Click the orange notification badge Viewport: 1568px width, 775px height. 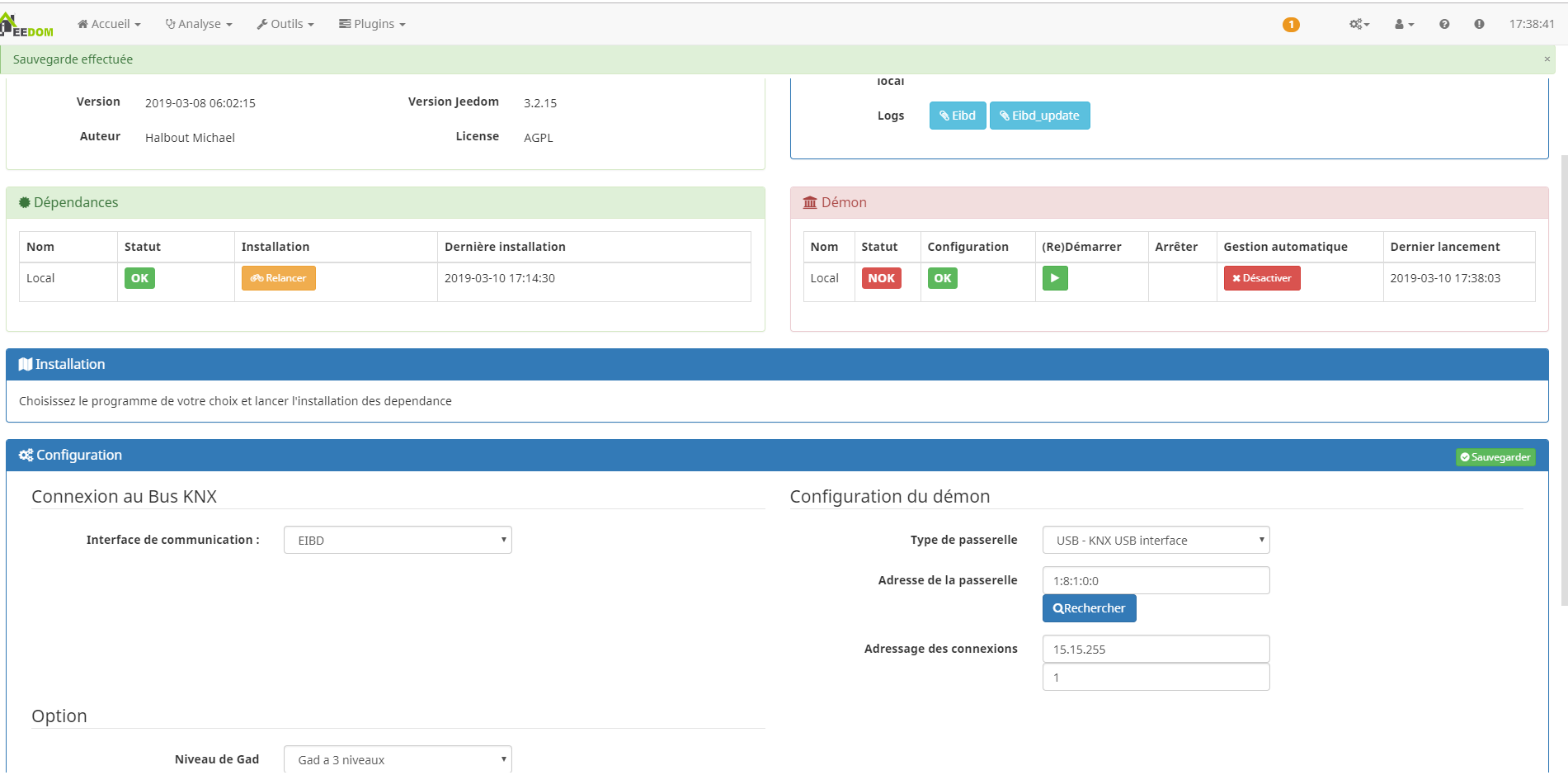click(x=1291, y=25)
